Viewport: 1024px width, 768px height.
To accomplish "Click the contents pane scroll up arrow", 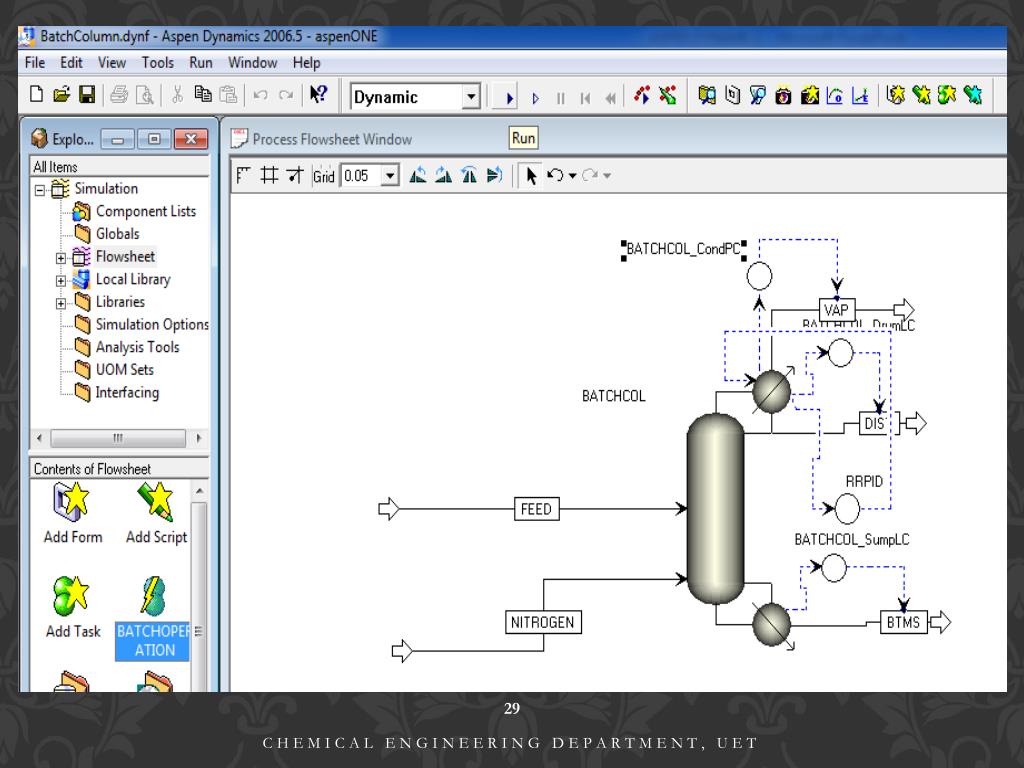I will (x=200, y=490).
